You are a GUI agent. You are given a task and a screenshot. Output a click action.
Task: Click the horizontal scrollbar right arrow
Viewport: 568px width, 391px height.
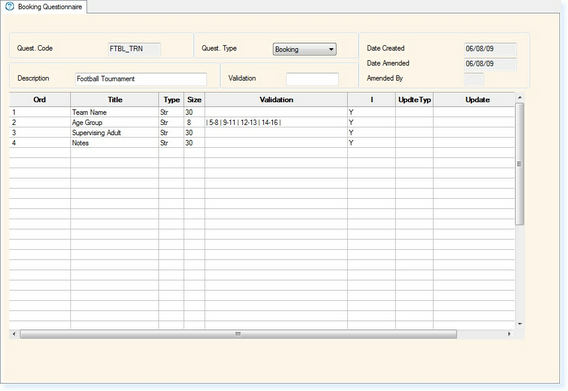[509, 334]
